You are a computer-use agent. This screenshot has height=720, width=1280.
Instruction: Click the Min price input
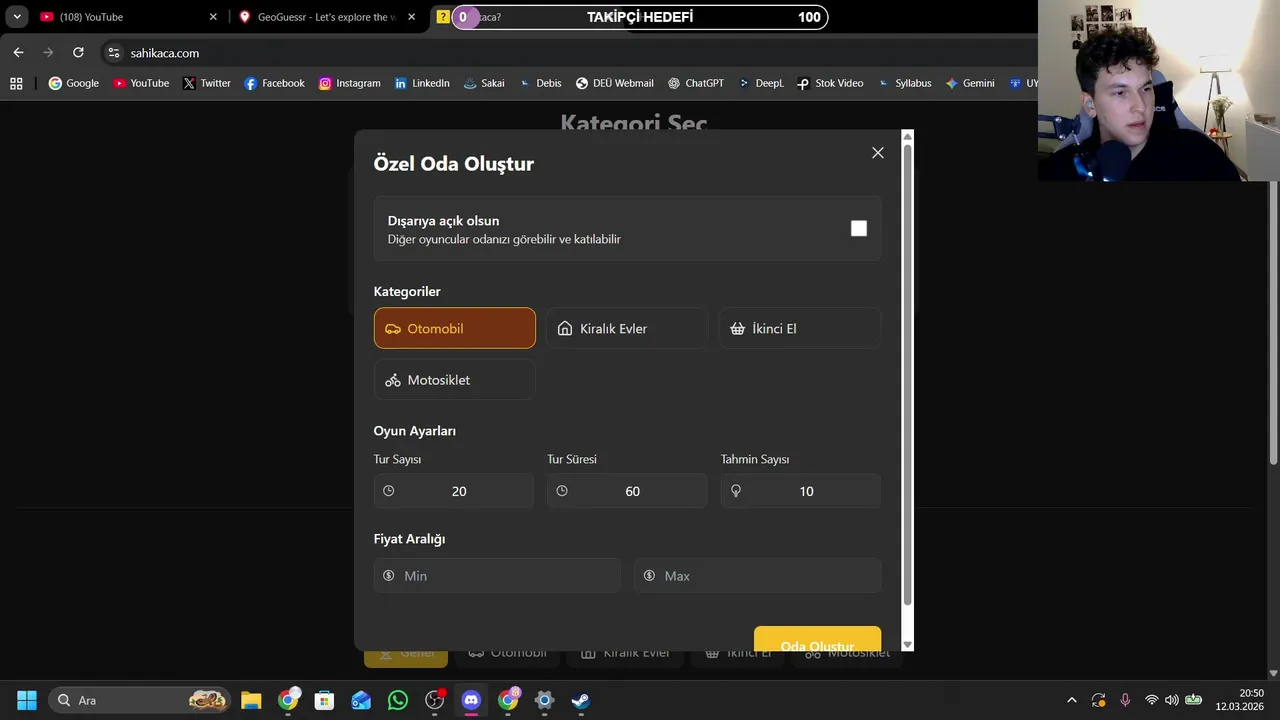click(497, 576)
